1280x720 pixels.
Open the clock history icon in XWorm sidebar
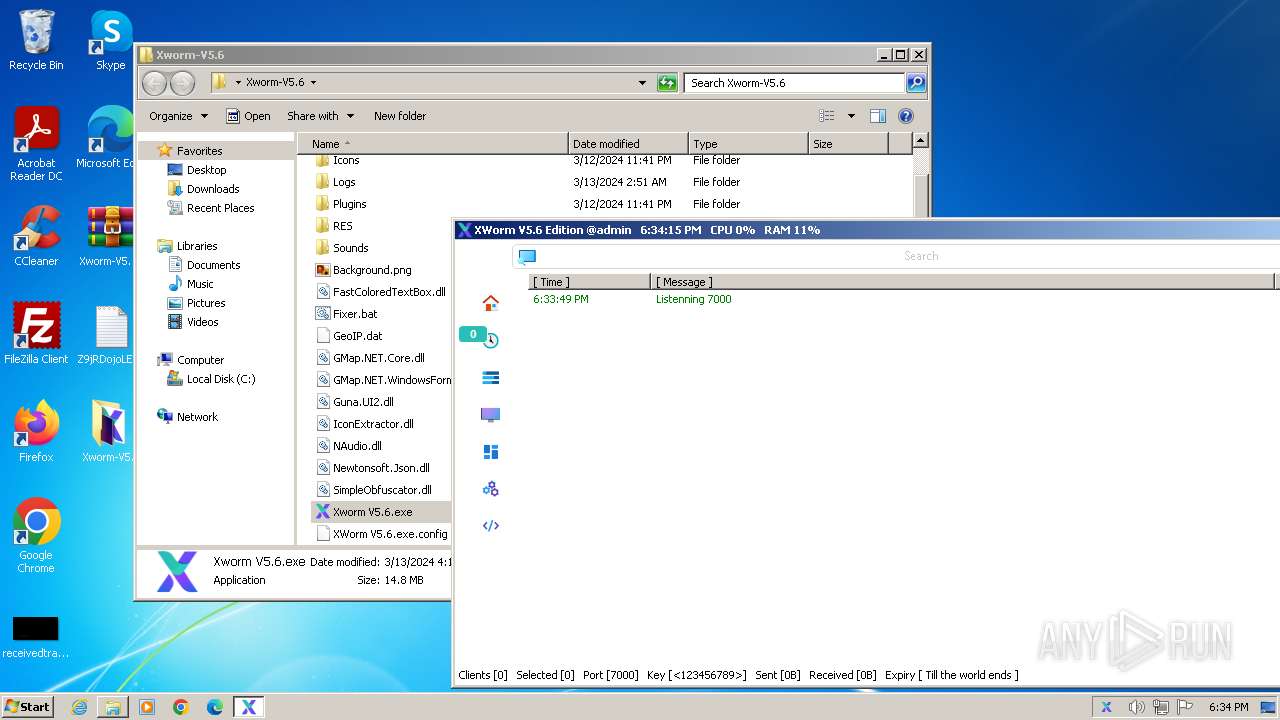point(490,340)
